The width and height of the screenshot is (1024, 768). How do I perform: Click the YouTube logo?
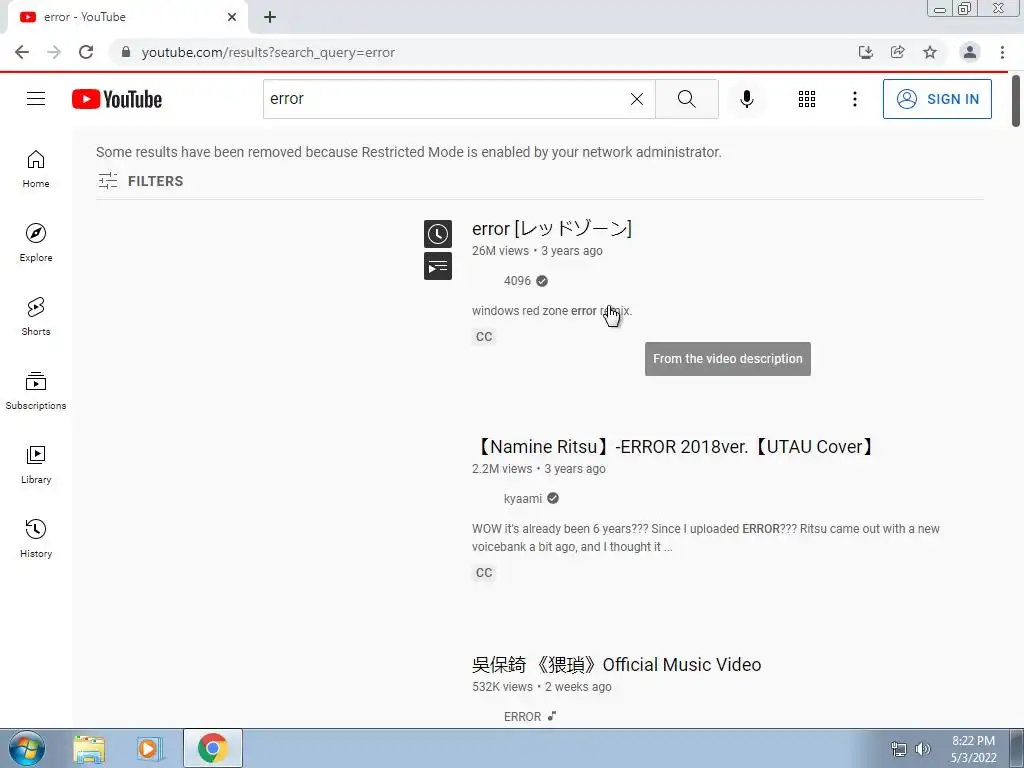pos(117,99)
